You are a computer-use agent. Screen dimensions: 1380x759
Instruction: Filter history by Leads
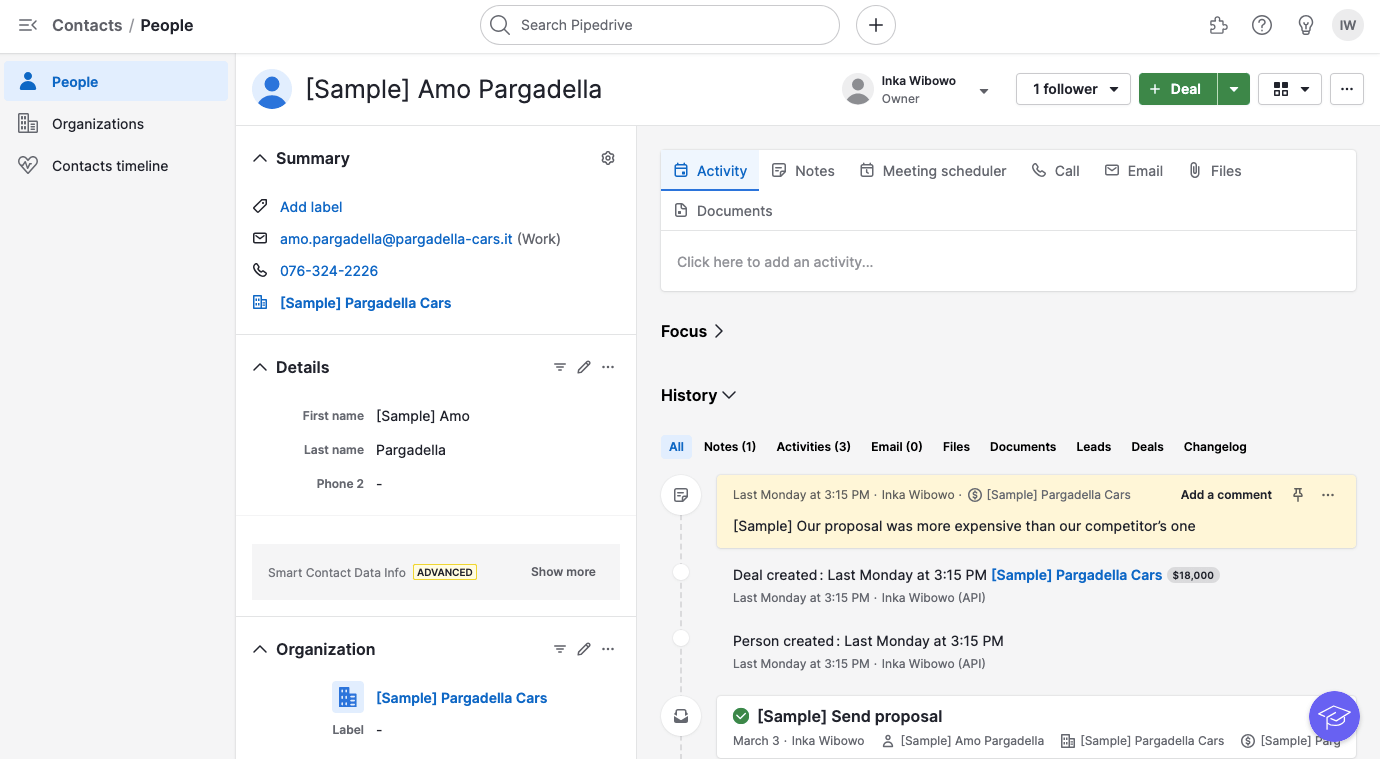click(1093, 447)
